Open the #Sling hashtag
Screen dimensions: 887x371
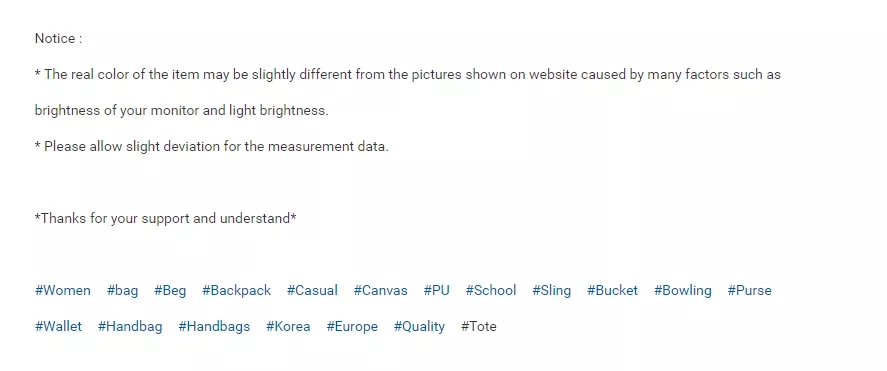(552, 291)
